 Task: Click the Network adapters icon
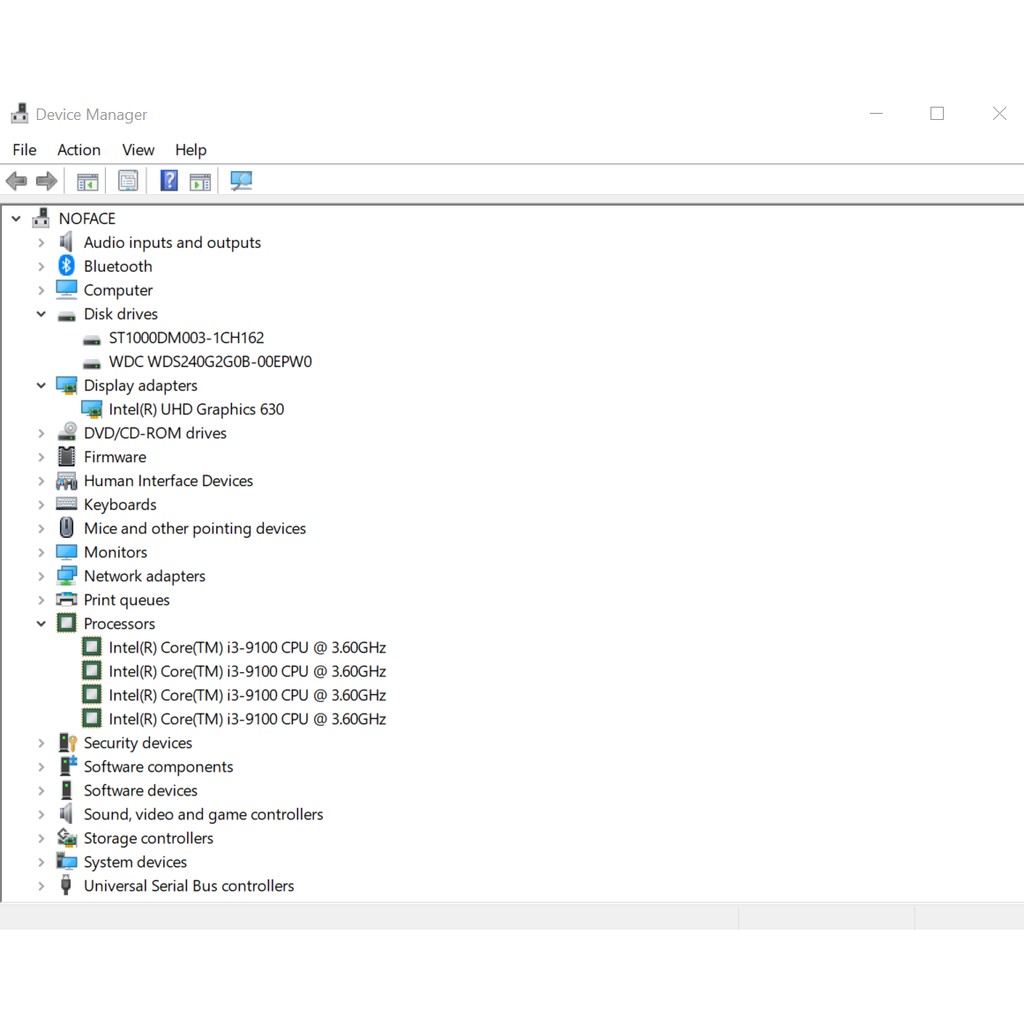[x=66, y=576]
